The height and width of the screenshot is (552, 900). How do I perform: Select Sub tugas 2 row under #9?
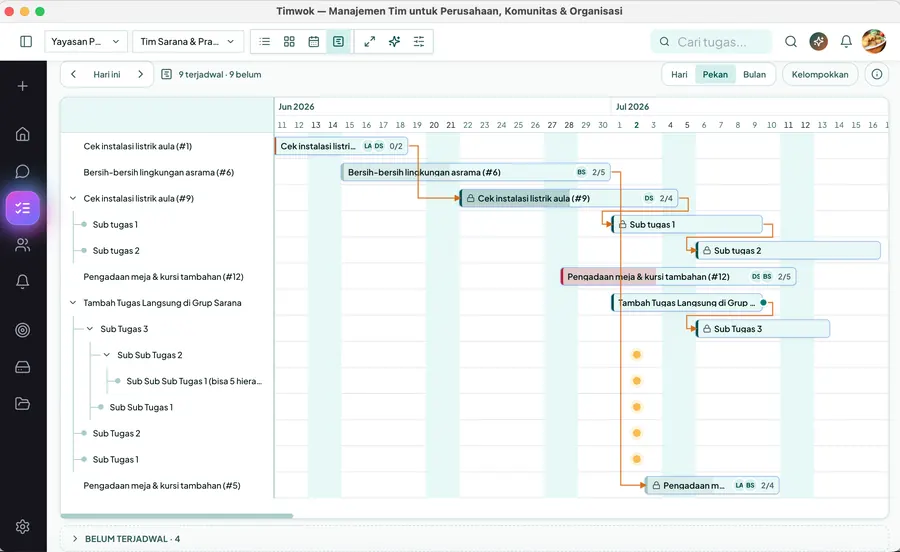[167, 251]
